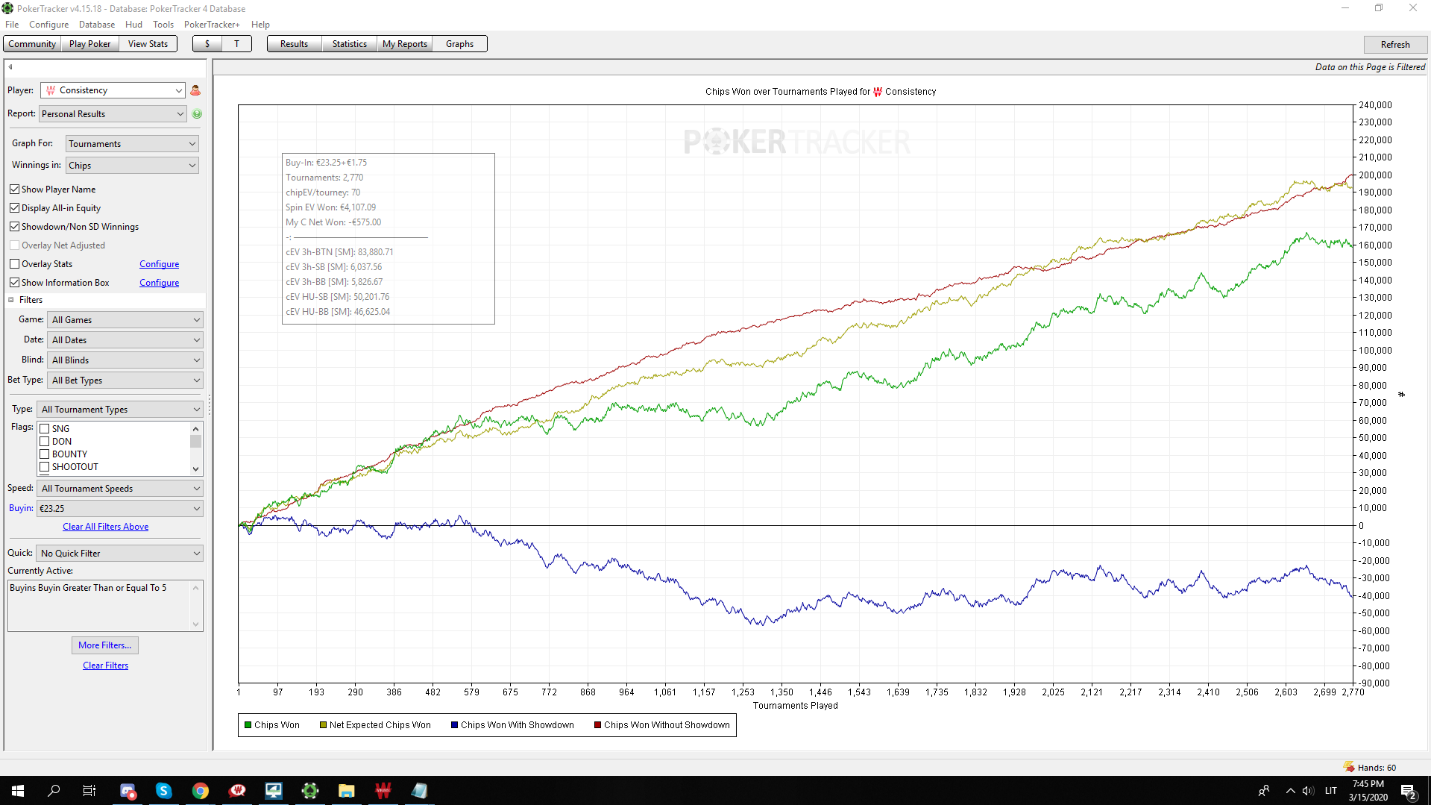Image resolution: width=1431 pixels, height=805 pixels.
Task: Open the Quick filter dropdown
Action: point(119,553)
